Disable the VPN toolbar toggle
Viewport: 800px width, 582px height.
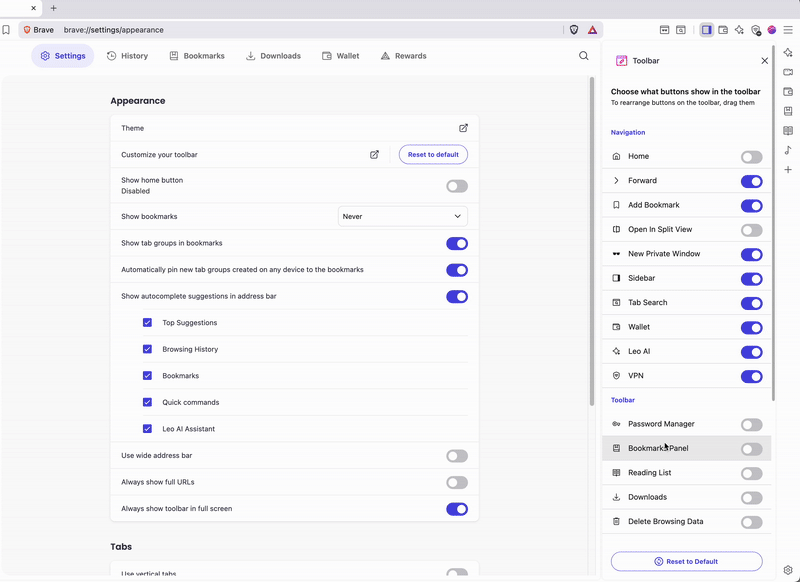pos(752,376)
